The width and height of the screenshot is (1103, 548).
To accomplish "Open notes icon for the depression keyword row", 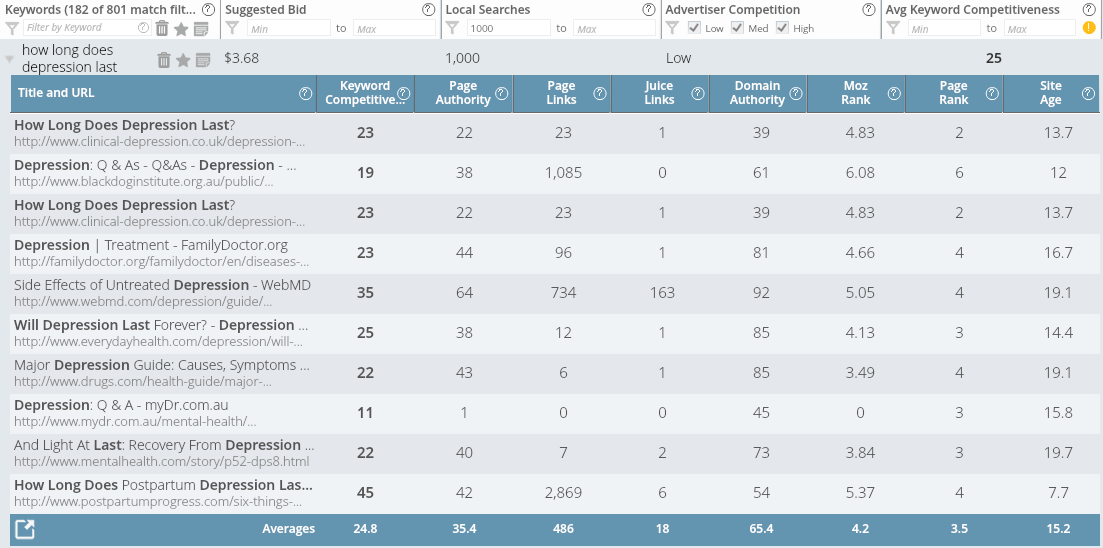I will tap(203, 60).
